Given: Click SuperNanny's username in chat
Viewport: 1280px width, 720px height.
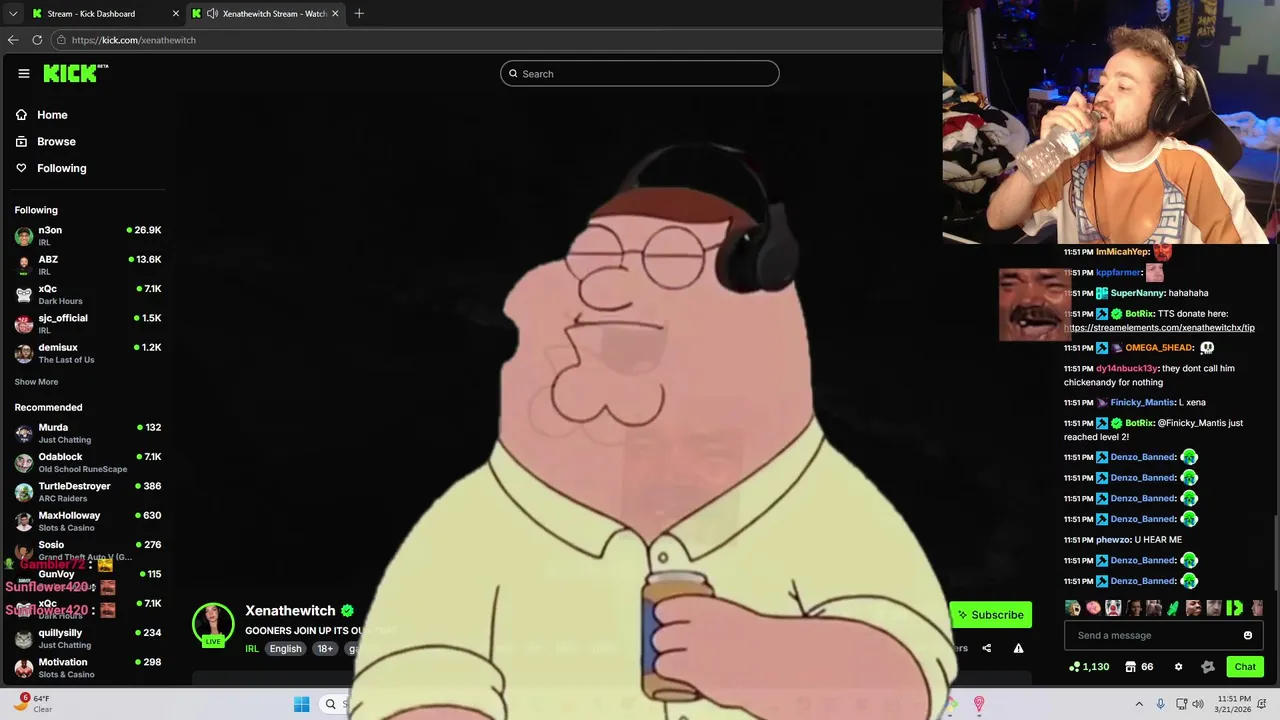Looking at the screenshot, I should pos(1137,293).
